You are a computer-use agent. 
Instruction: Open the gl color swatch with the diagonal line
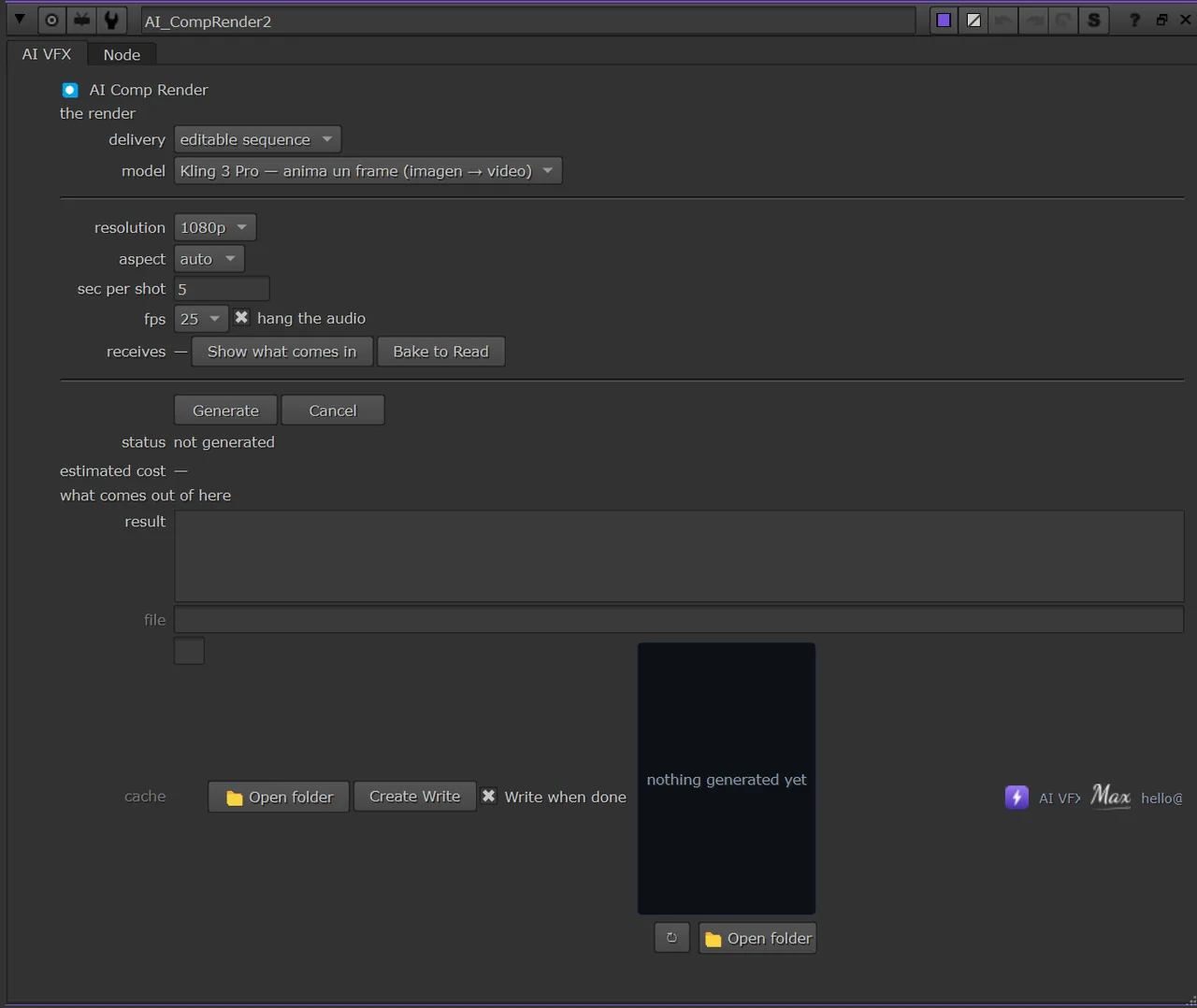tap(974, 20)
